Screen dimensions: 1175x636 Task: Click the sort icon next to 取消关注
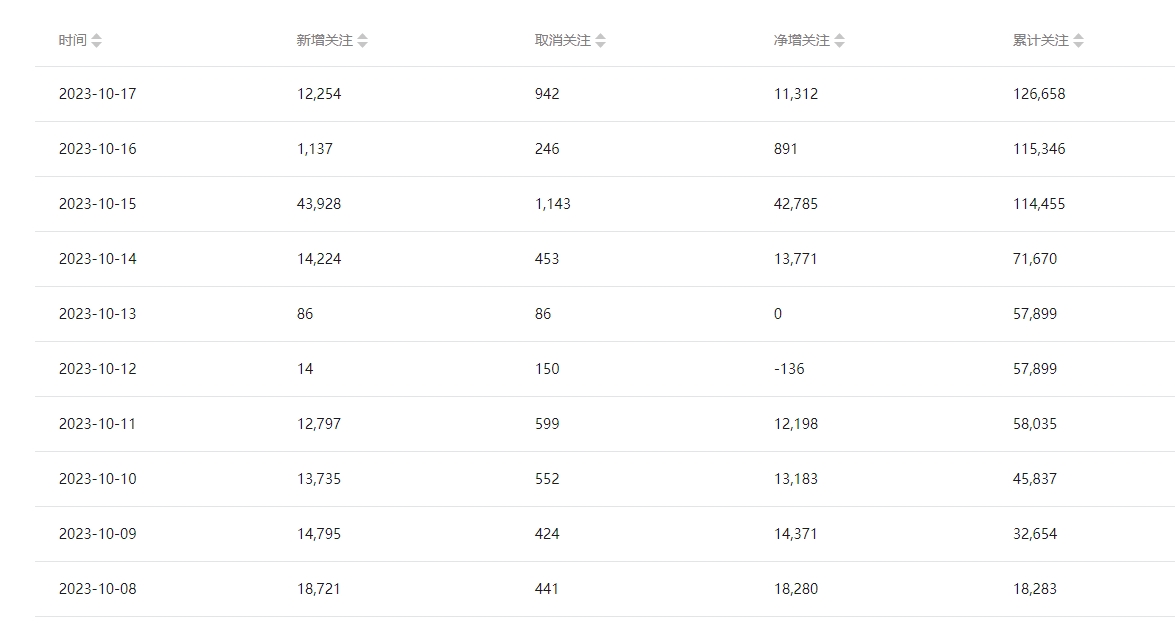[x=600, y=41]
